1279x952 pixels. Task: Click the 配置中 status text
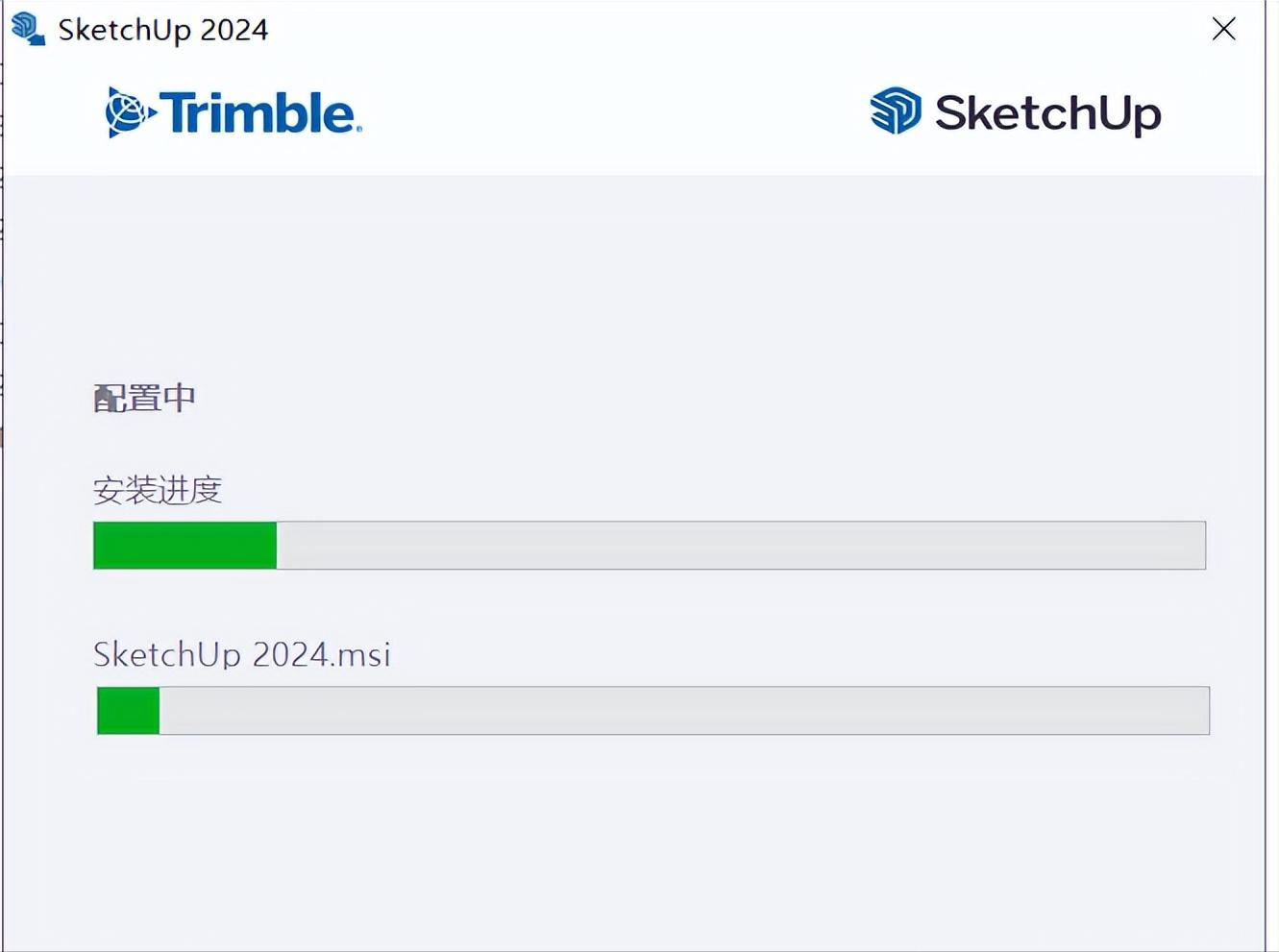(x=146, y=398)
